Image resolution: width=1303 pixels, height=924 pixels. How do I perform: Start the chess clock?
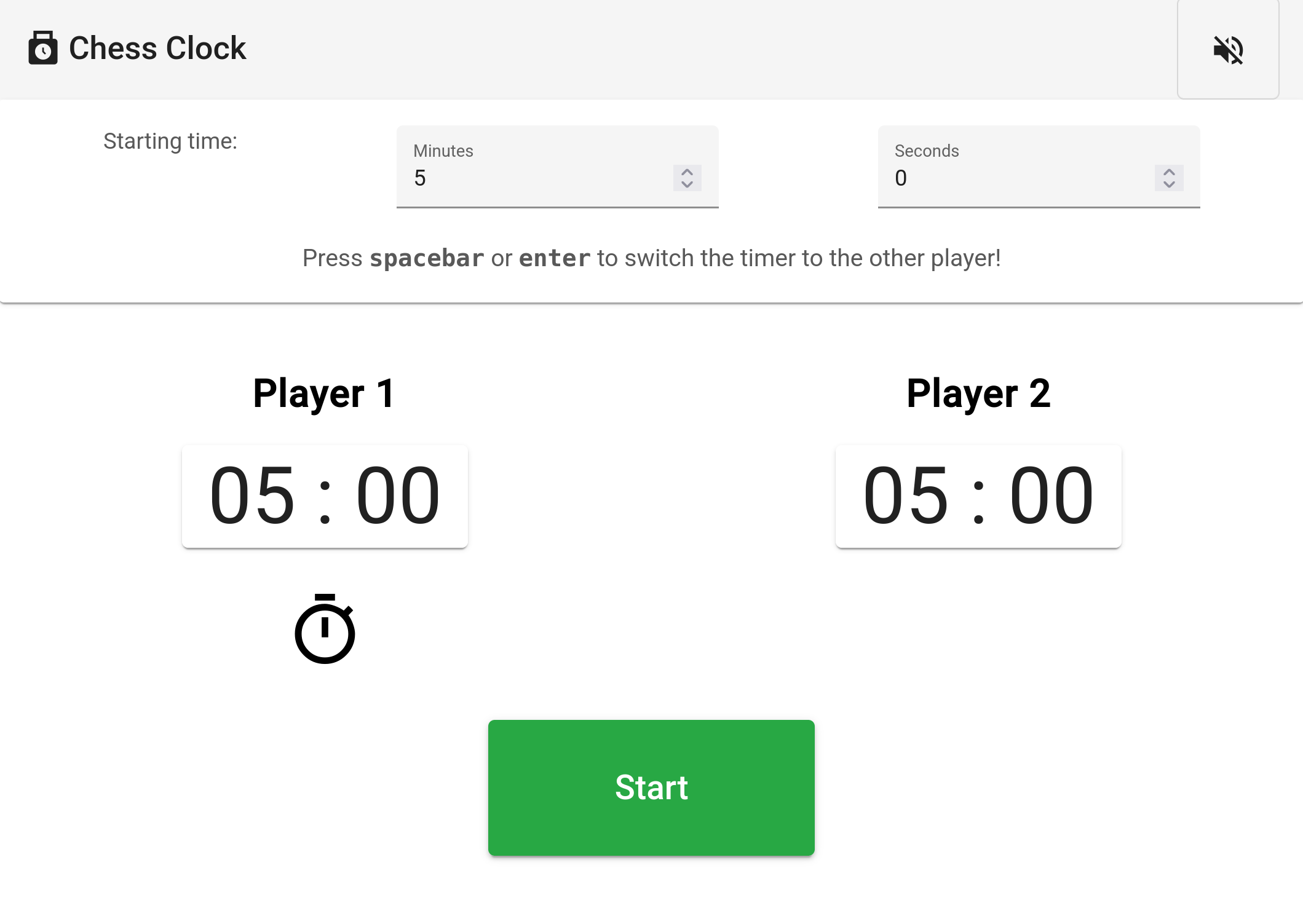tap(651, 788)
